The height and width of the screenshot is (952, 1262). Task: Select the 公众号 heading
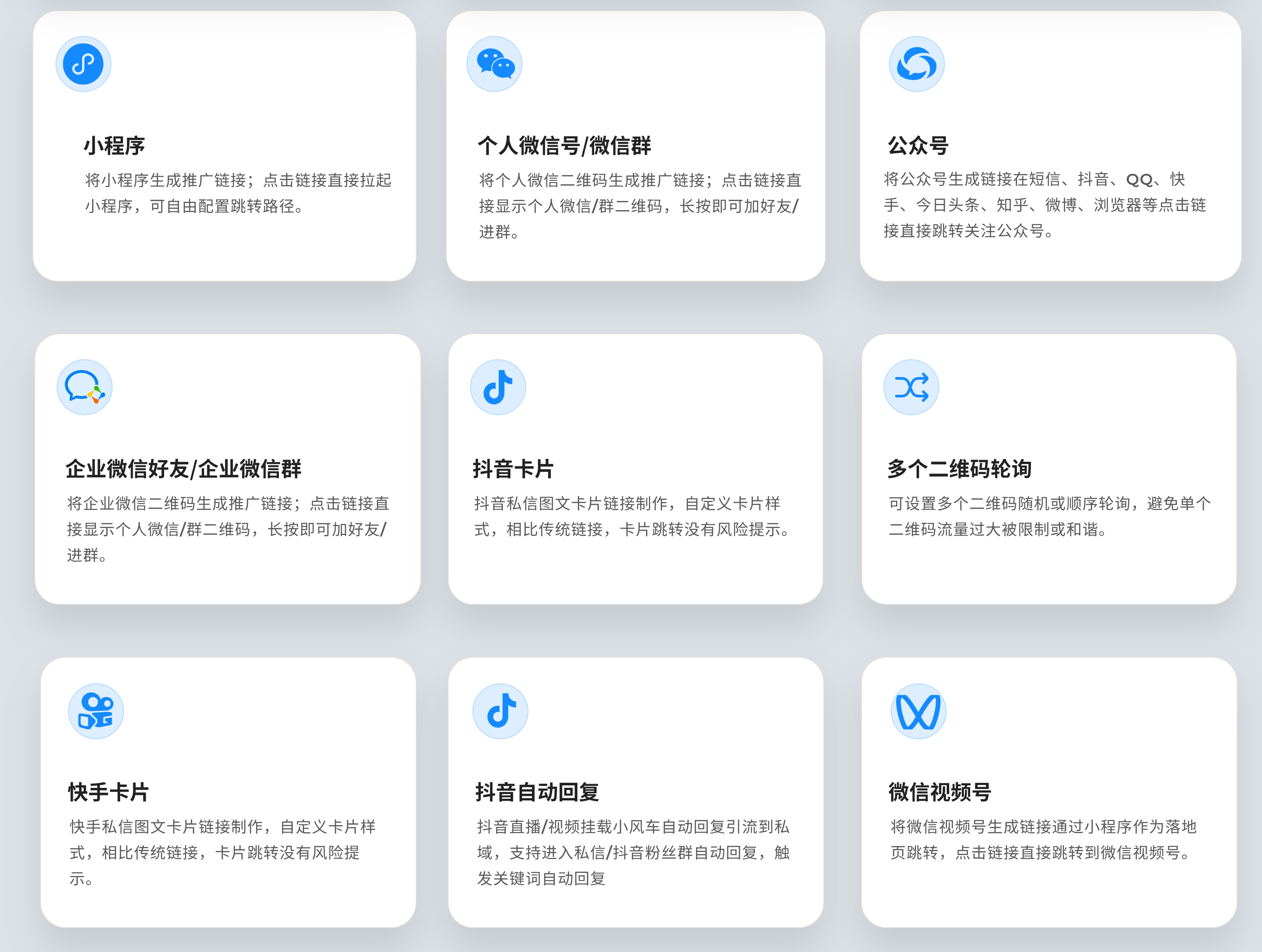click(x=918, y=146)
